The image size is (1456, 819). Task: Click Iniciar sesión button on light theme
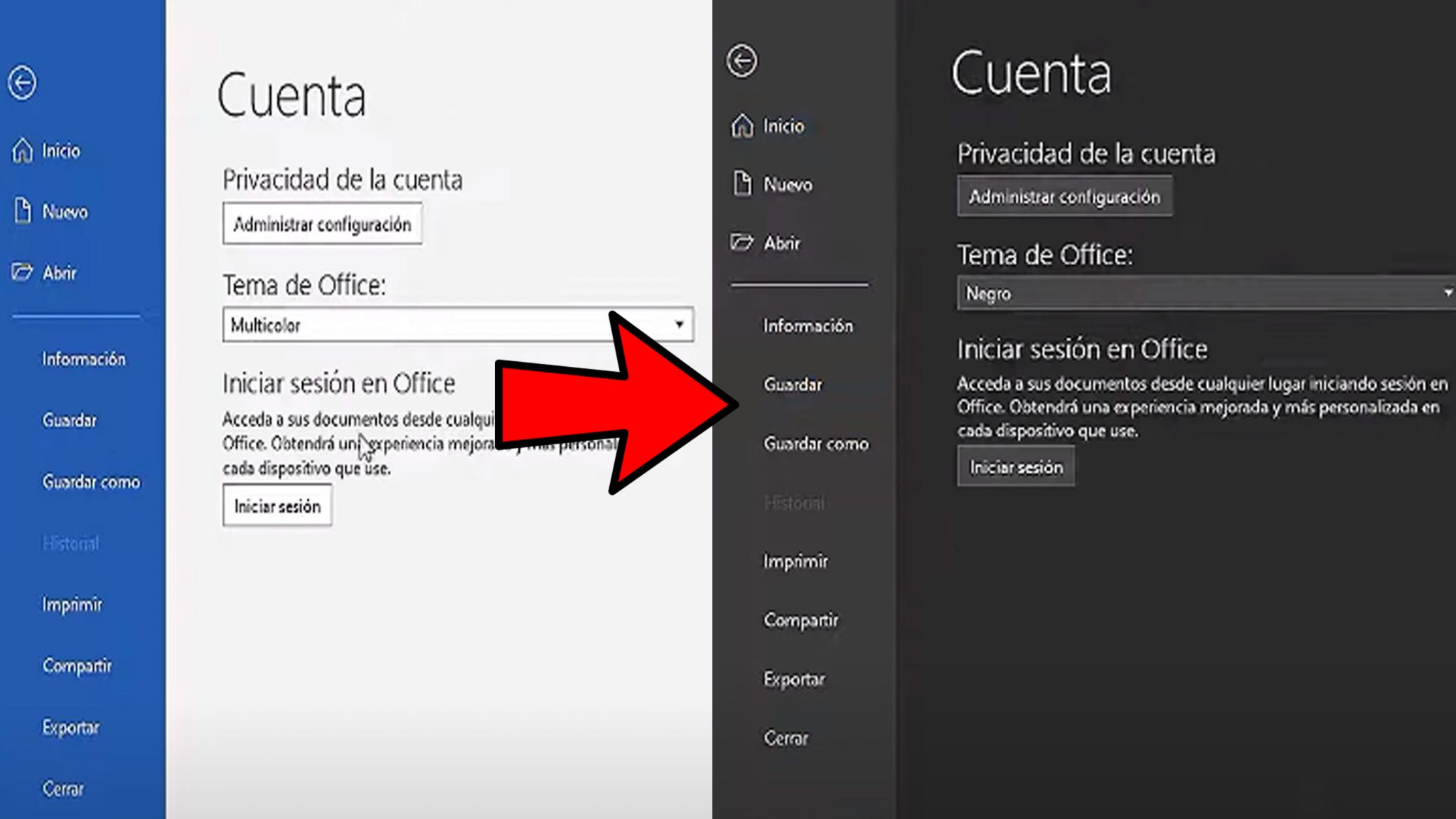(x=277, y=506)
